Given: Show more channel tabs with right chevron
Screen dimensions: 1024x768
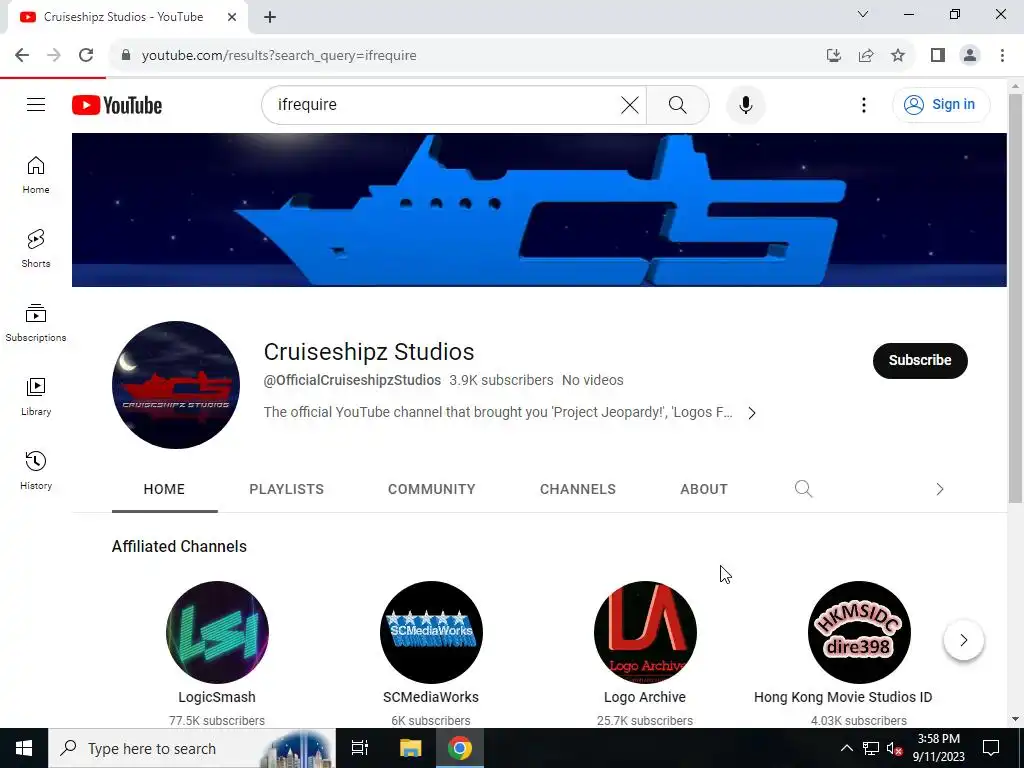Looking at the screenshot, I should pos(939,488).
